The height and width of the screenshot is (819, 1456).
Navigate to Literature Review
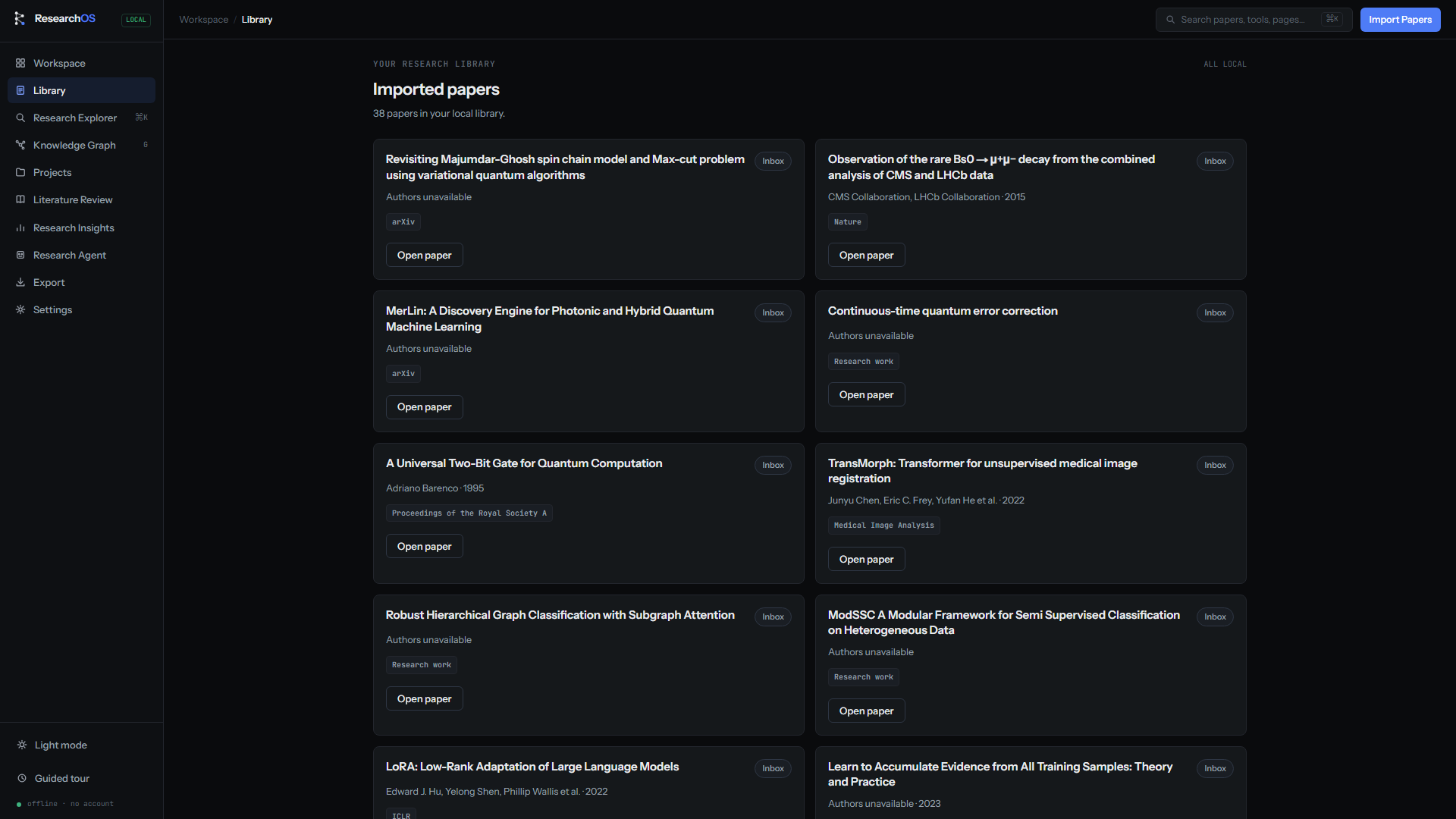(x=81, y=199)
